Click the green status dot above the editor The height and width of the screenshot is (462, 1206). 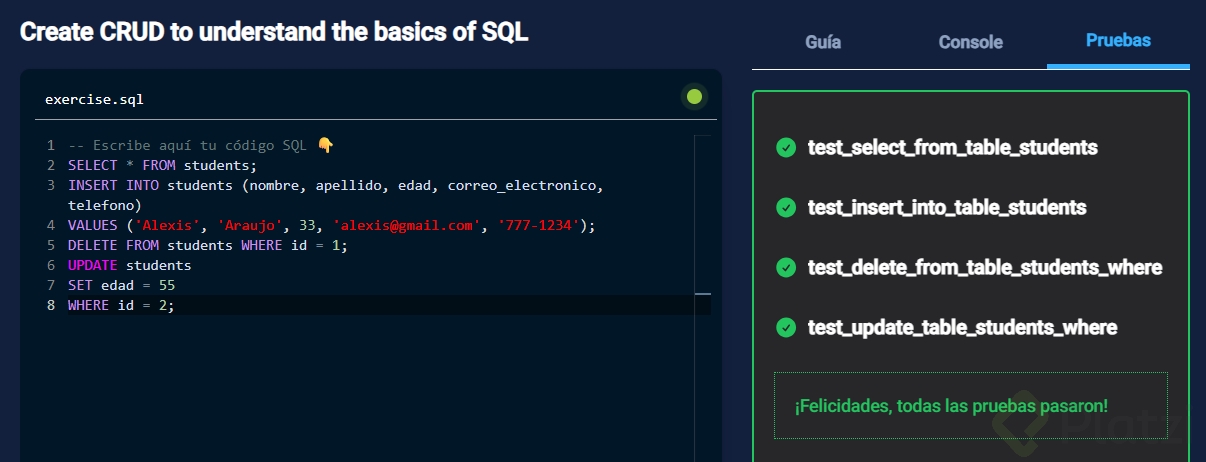point(694,97)
